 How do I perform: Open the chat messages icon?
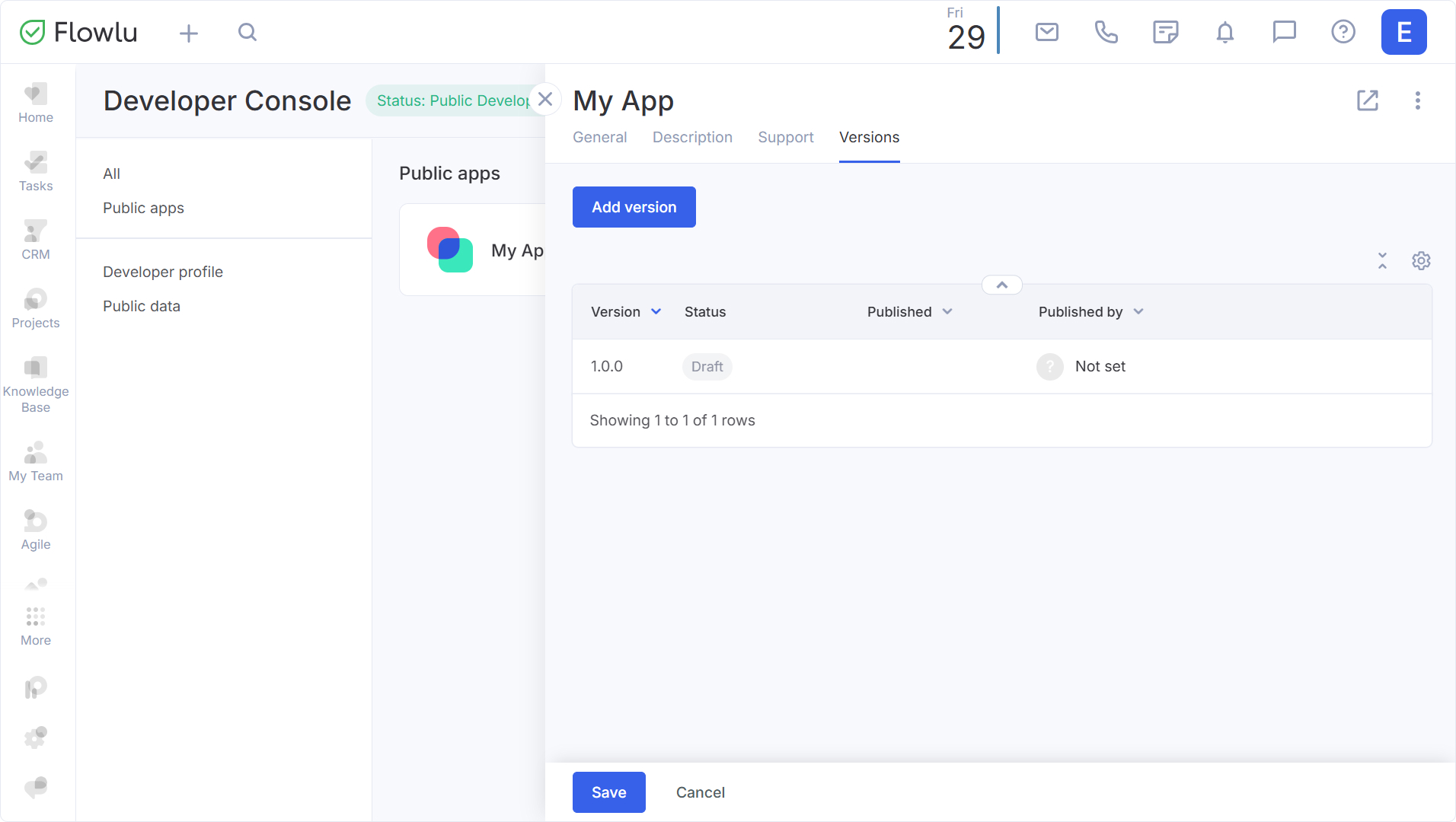1284,32
